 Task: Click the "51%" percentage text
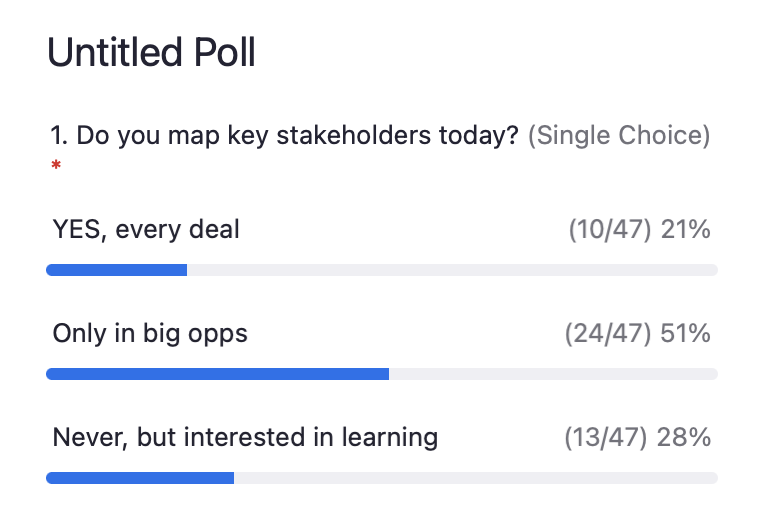coord(685,333)
